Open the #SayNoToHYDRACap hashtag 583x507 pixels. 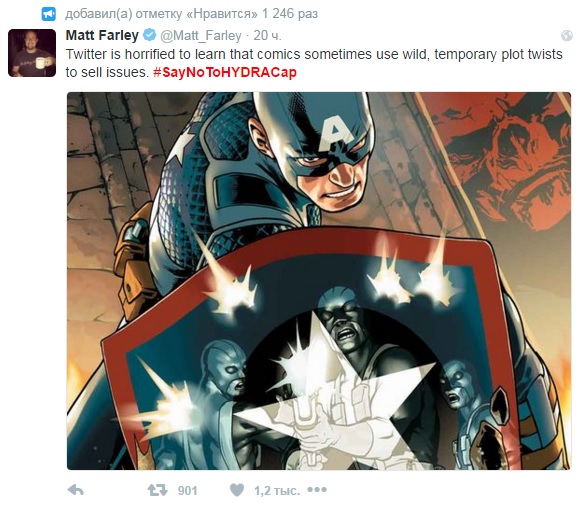click(225, 72)
